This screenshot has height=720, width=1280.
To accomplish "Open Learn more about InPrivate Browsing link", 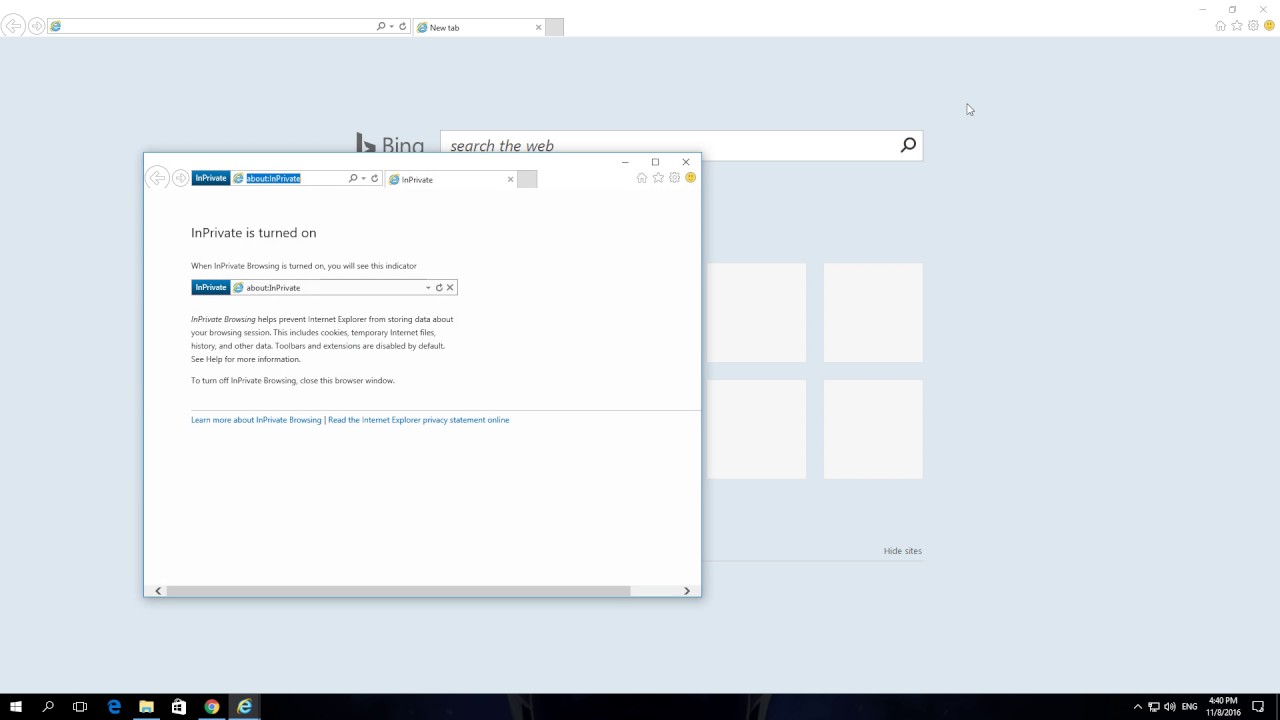I will point(256,420).
